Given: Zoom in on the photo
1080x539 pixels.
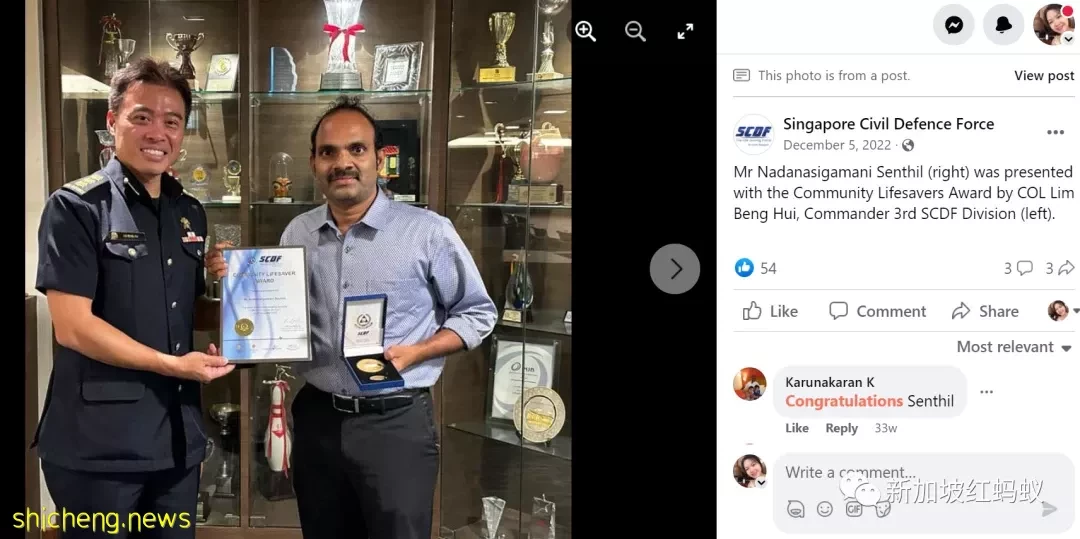Looking at the screenshot, I should click(585, 31).
